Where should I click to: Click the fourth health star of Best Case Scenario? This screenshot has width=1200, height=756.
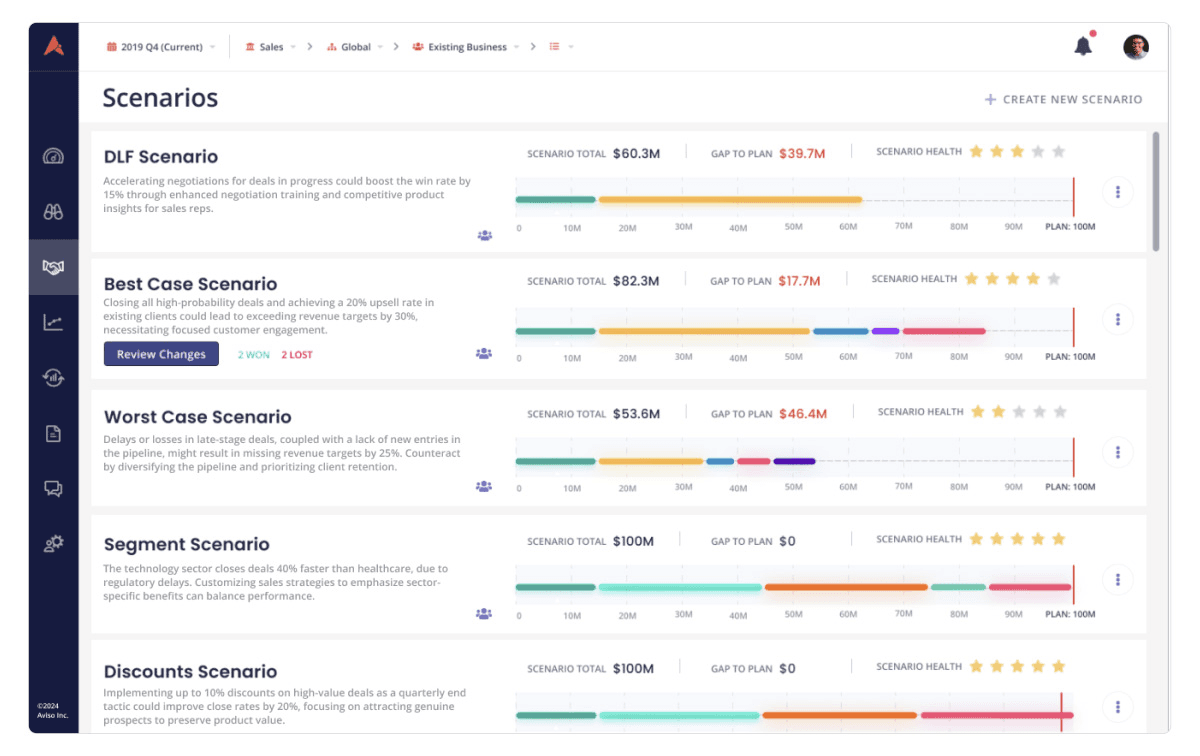click(x=1033, y=279)
